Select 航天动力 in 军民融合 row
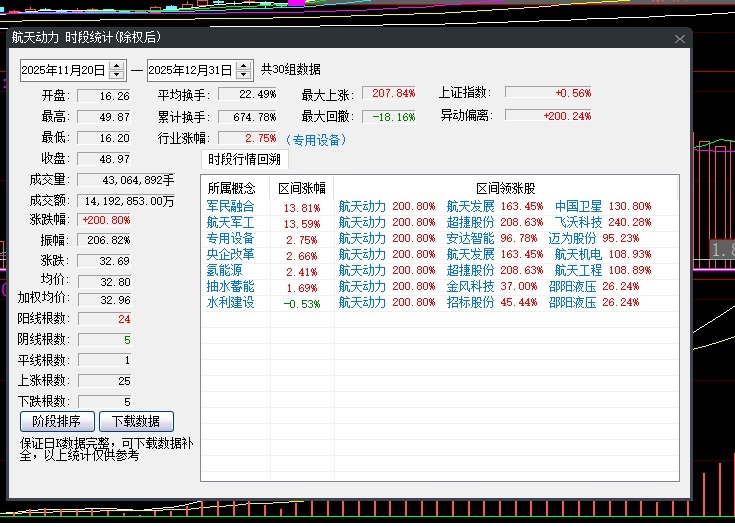This screenshot has height=527, width=735. (x=362, y=206)
